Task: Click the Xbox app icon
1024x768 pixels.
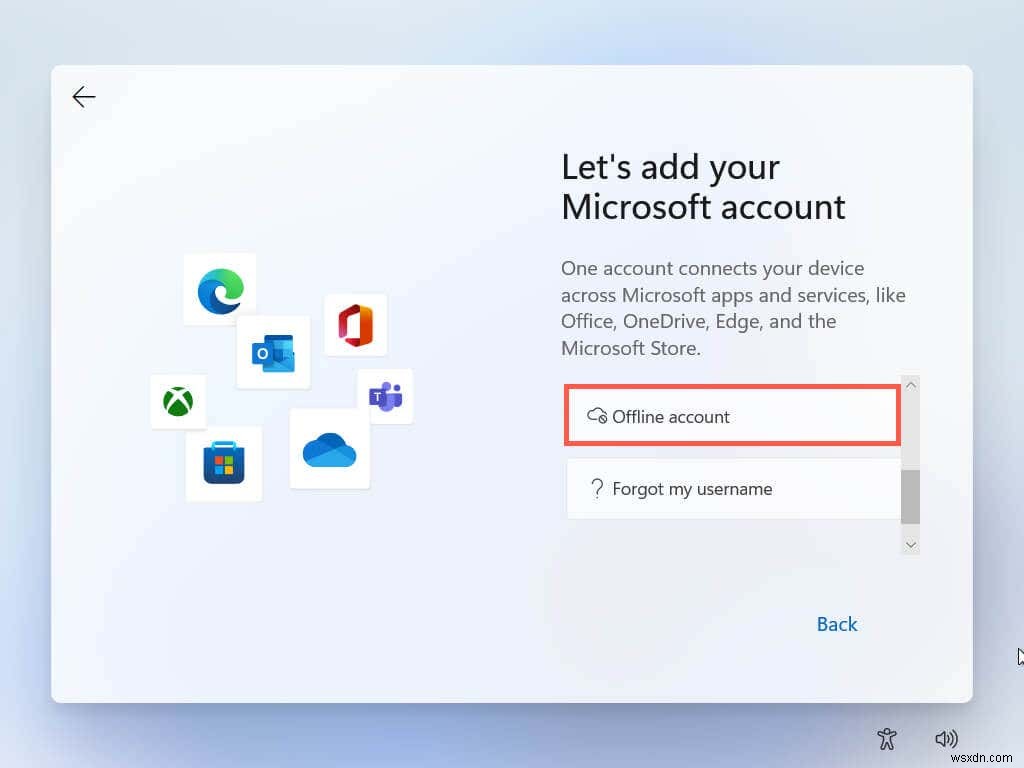Action: tap(178, 403)
